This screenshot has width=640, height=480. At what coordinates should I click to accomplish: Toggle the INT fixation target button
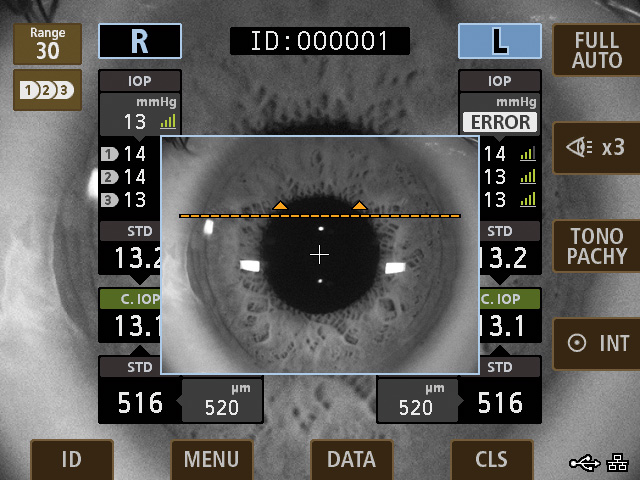coord(596,343)
